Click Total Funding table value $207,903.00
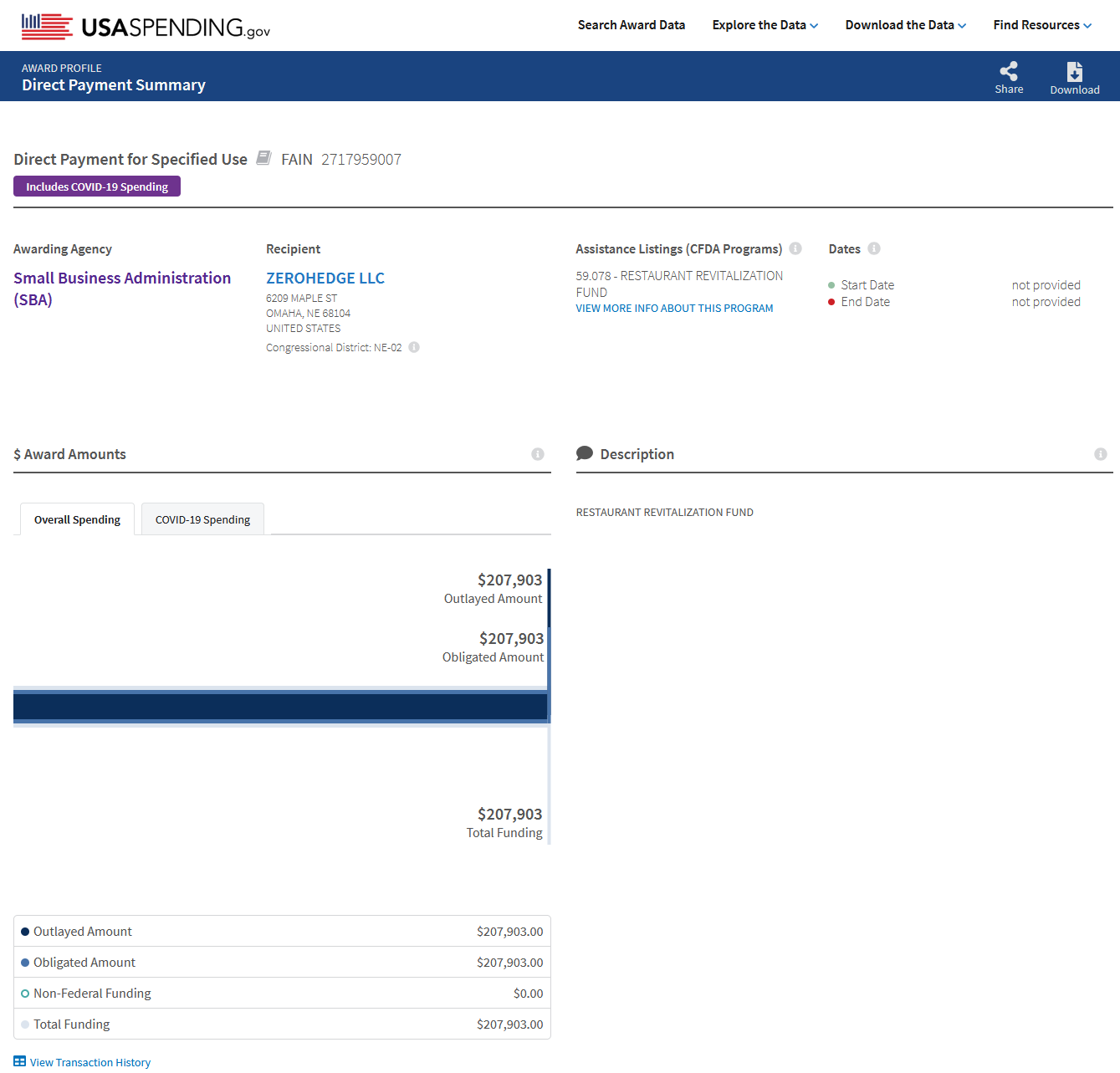 [510, 1024]
